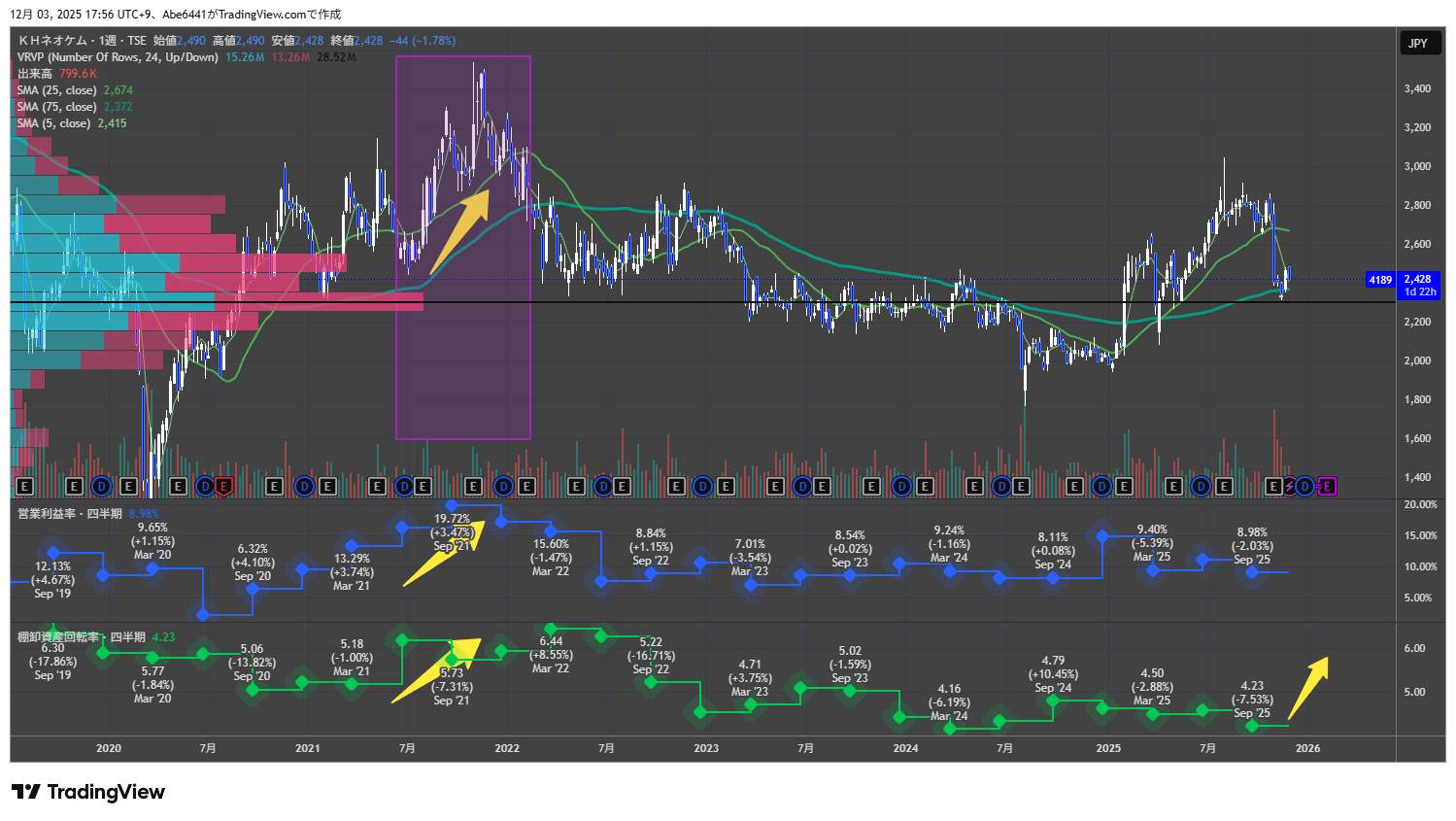Viewport: 1456px width, 821px height.
Task: Click the 営業利益率・四半期 pane title
Action: (70, 514)
